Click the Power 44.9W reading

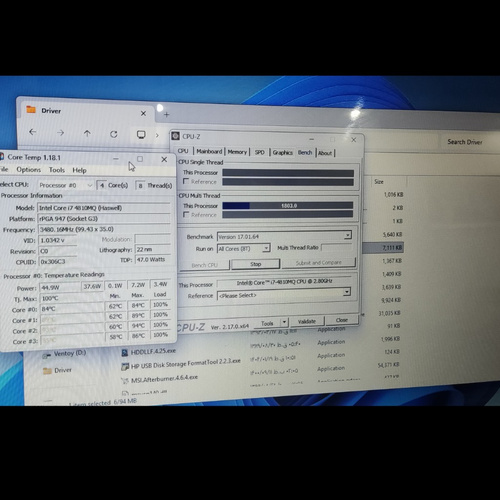tap(60, 287)
